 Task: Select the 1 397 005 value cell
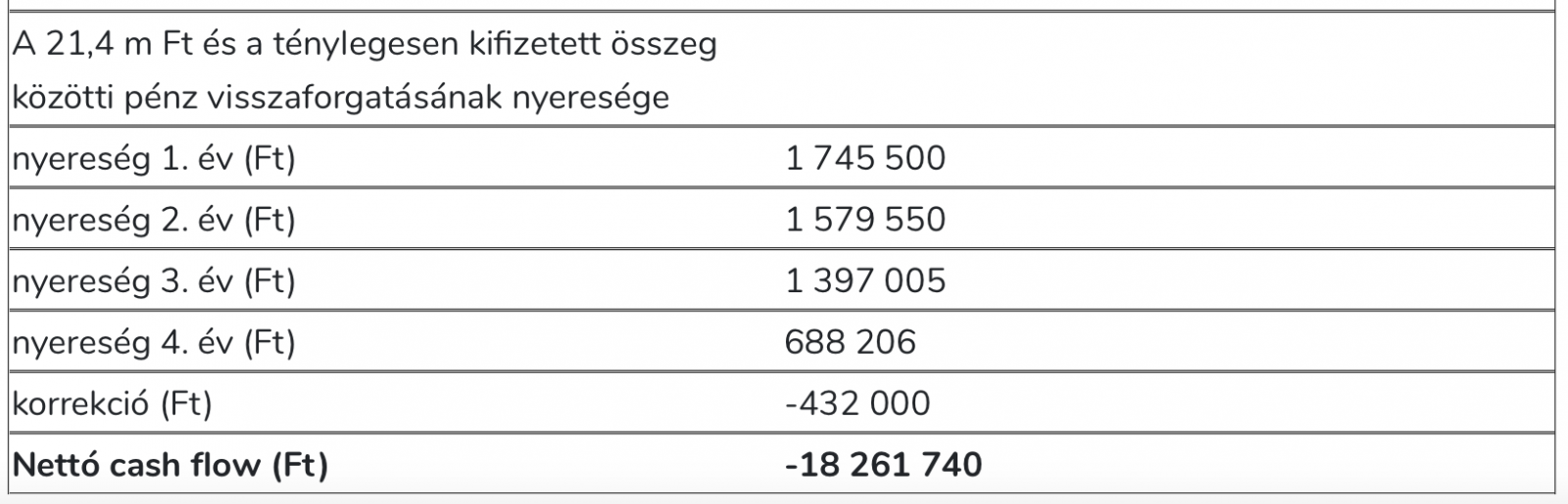coord(865,281)
